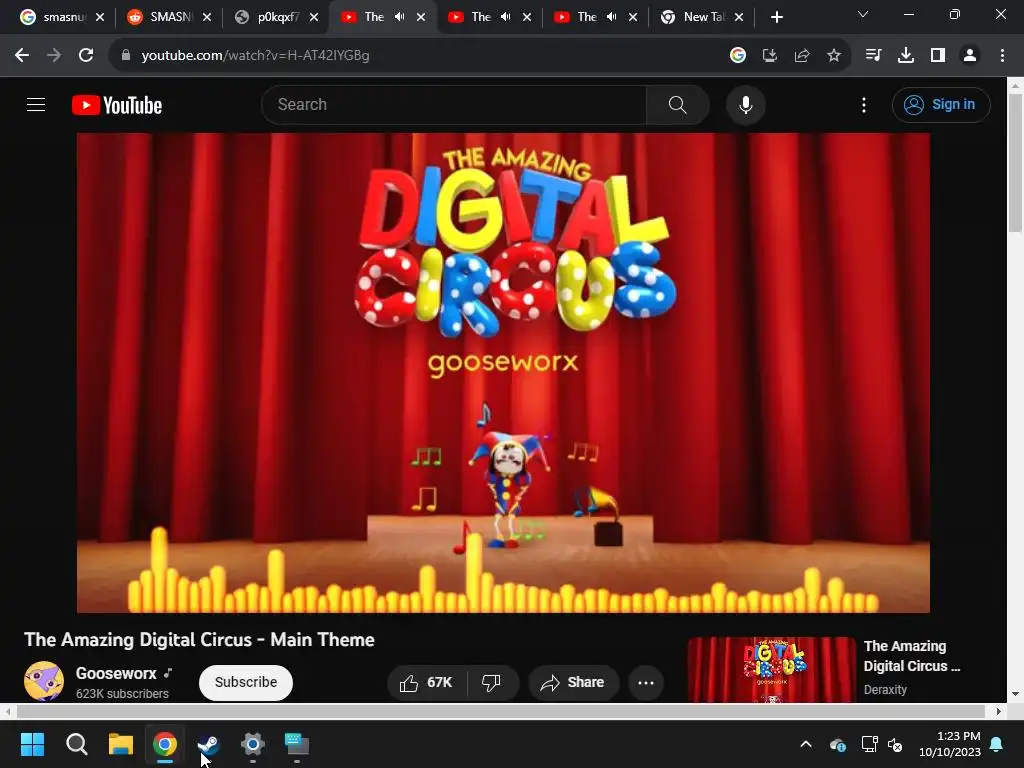Click the Deraxity channel name
This screenshot has width=1024, height=768.
click(x=885, y=690)
